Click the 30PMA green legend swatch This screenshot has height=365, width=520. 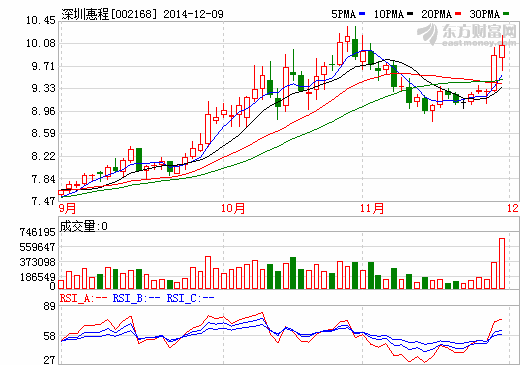point(506,14)
